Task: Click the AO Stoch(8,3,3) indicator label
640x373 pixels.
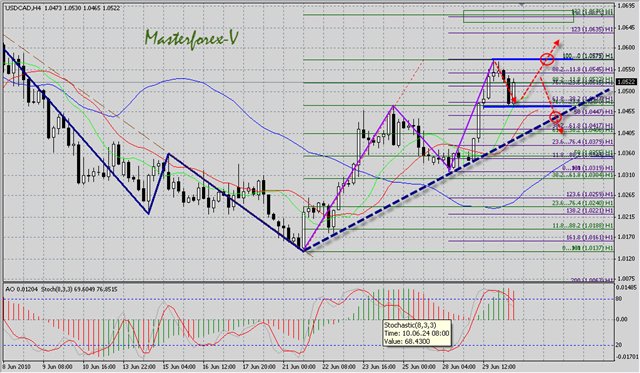Action: 61,289
